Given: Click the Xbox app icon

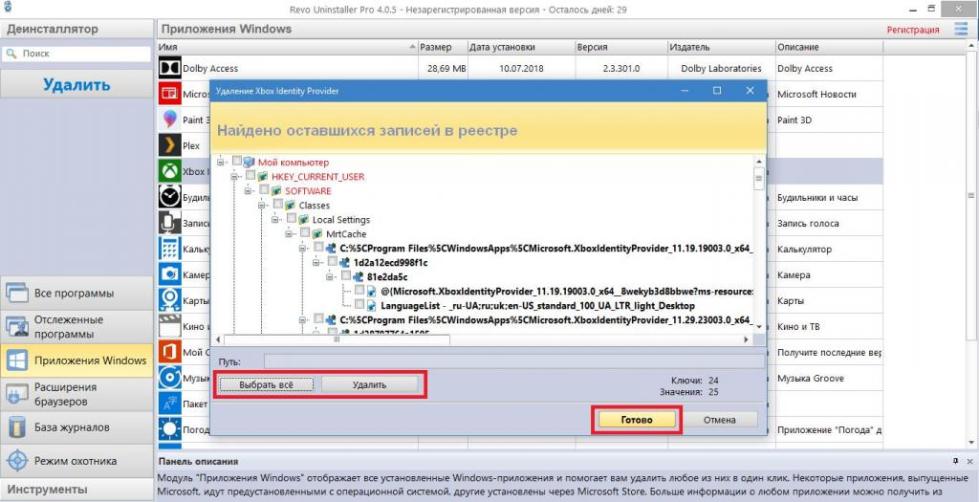Looking at the screenshot, I should [x=169, y=171].
